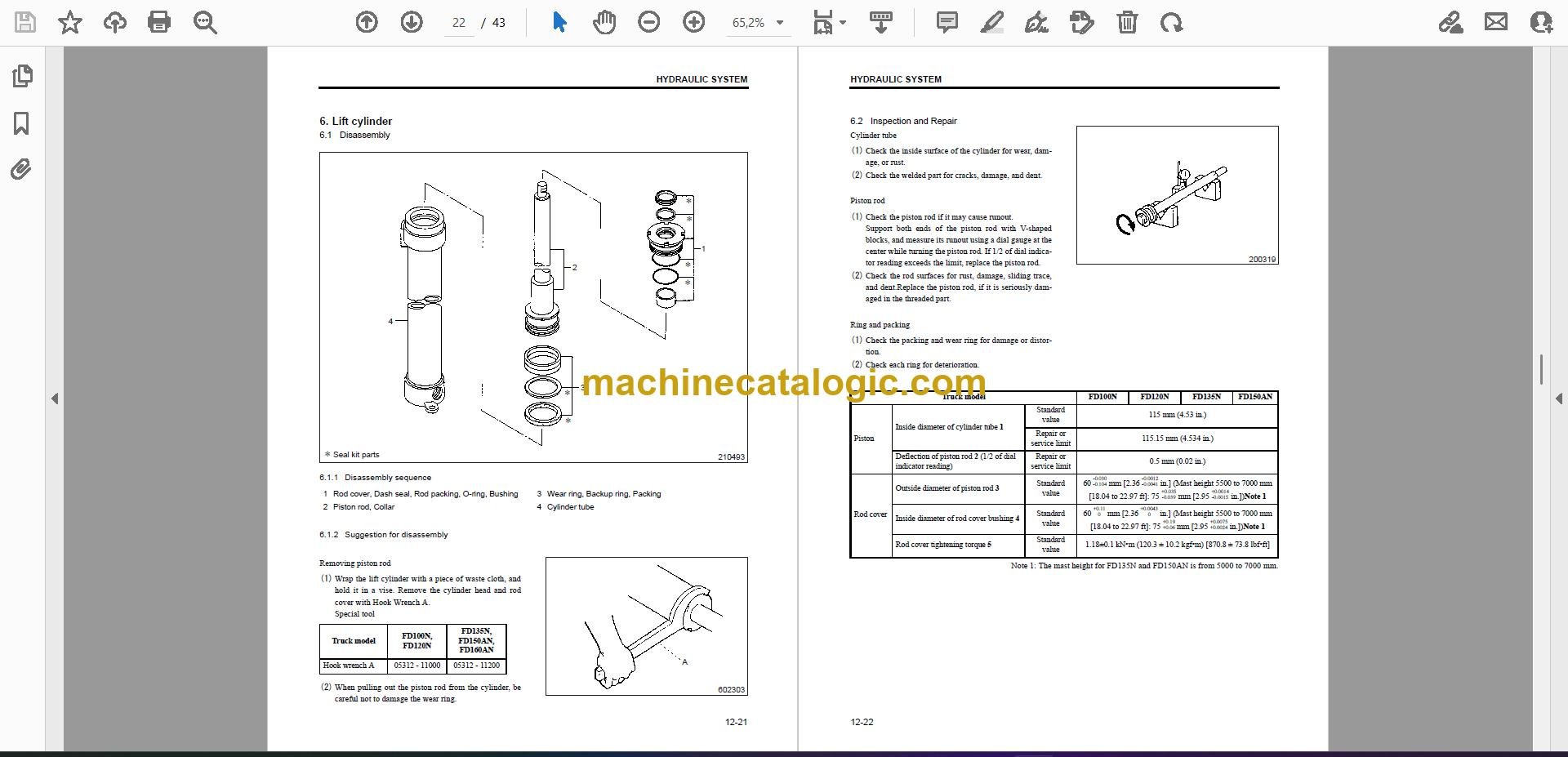Open the attachments paperclip panel
This screenshot has width=1568, height=757.
click(22, 170)
